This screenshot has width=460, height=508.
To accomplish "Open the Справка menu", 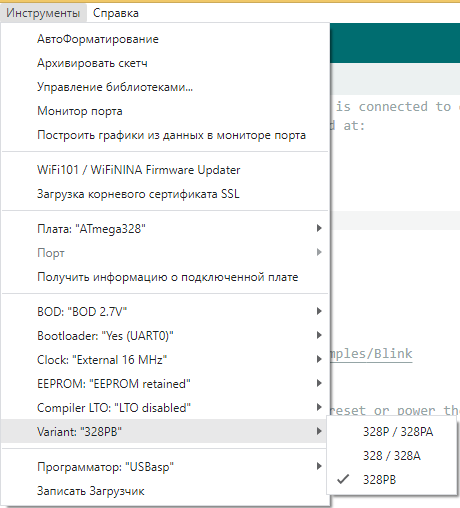I will point(116,13).
